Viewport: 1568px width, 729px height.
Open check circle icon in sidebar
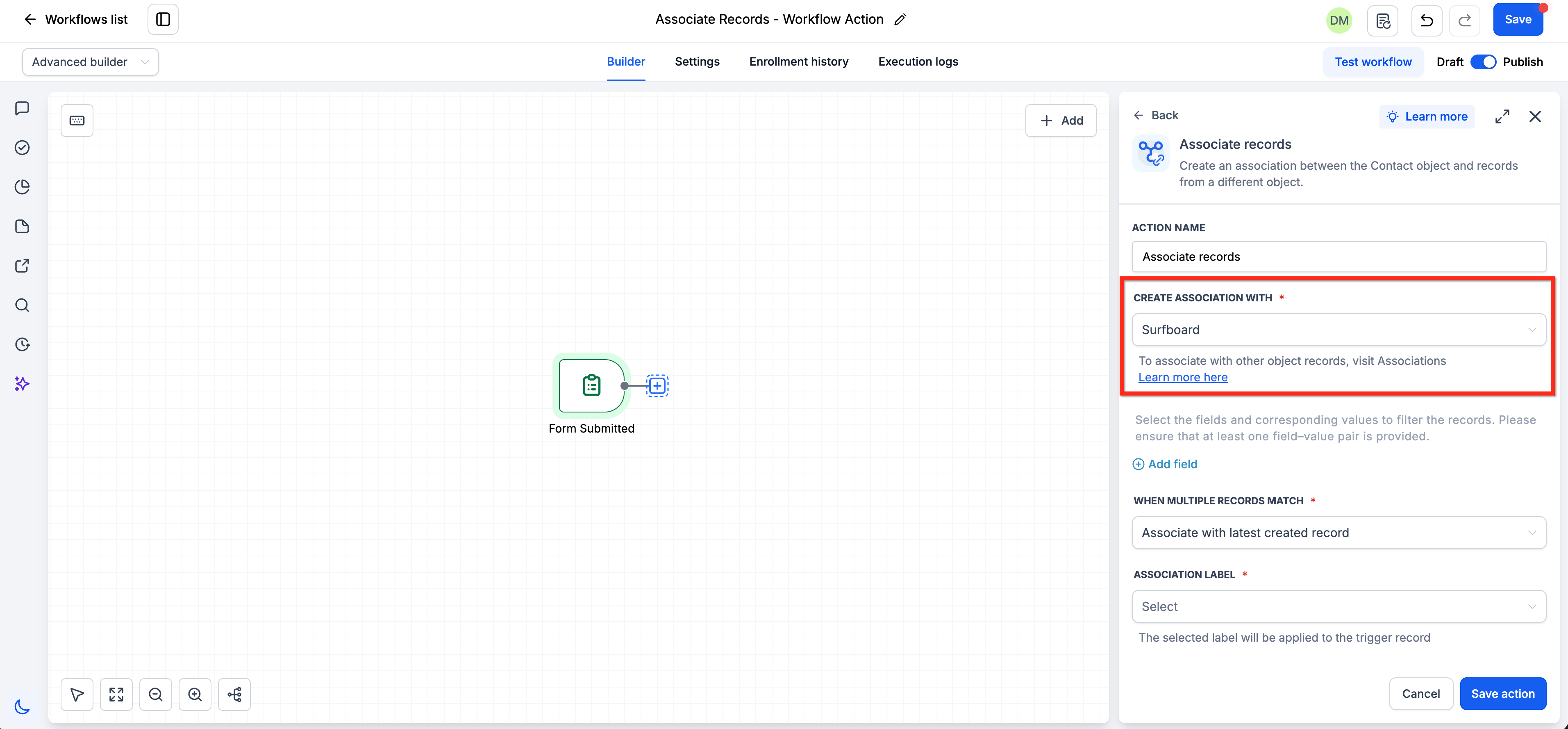coord(22,148)
